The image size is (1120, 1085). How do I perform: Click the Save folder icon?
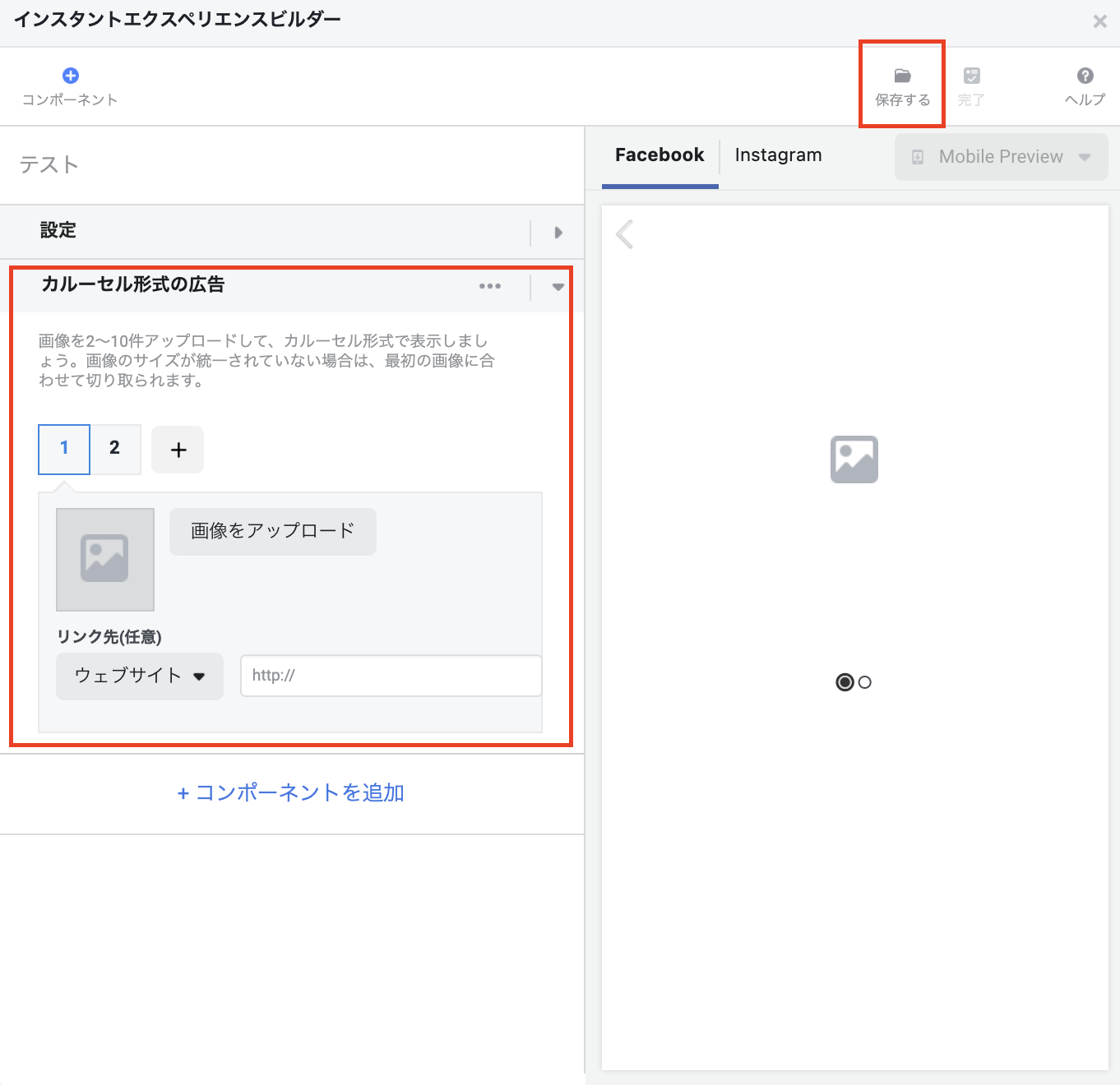(x=902, y=76)
